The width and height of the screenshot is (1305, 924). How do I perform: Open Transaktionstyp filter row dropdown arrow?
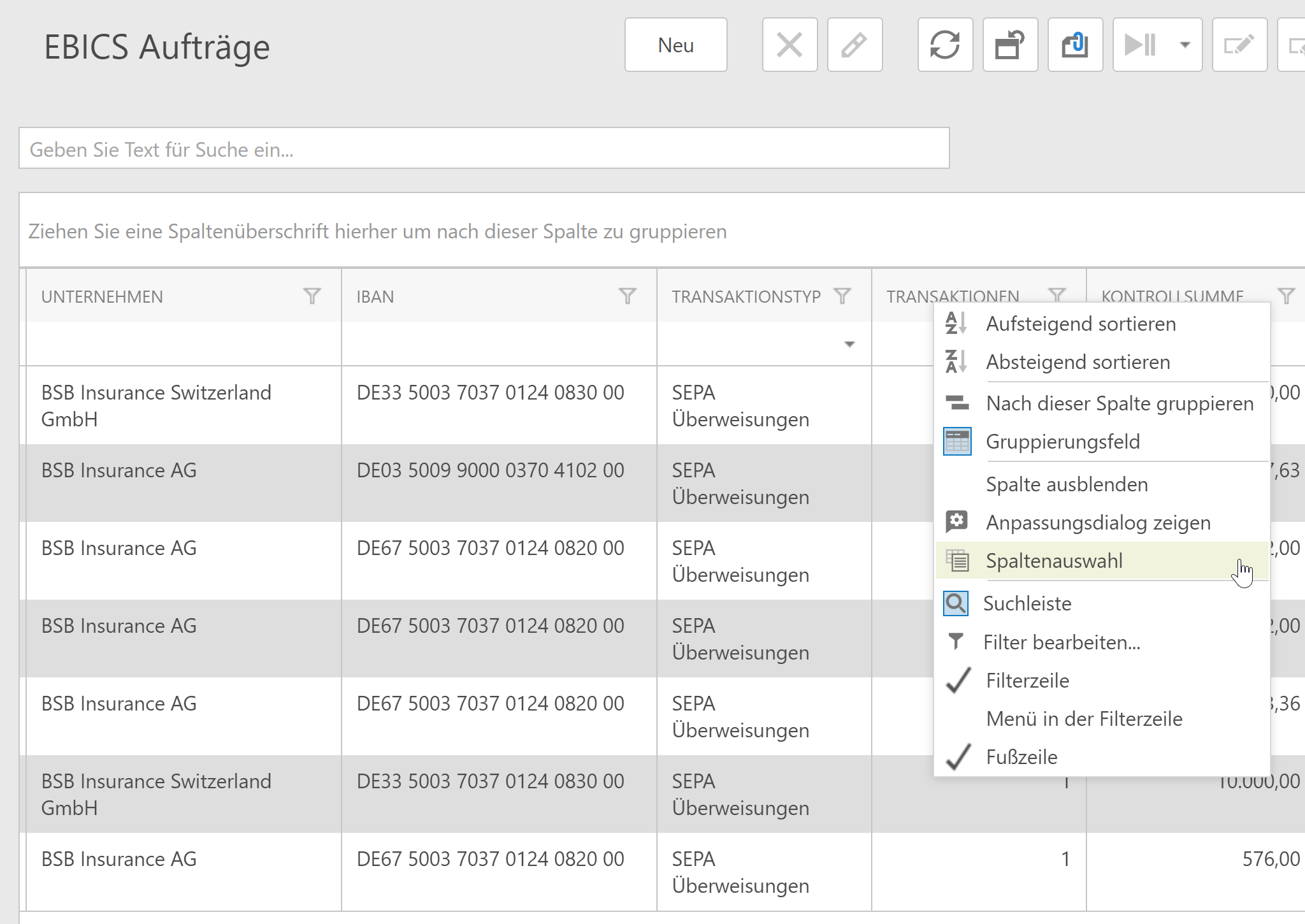849,344
